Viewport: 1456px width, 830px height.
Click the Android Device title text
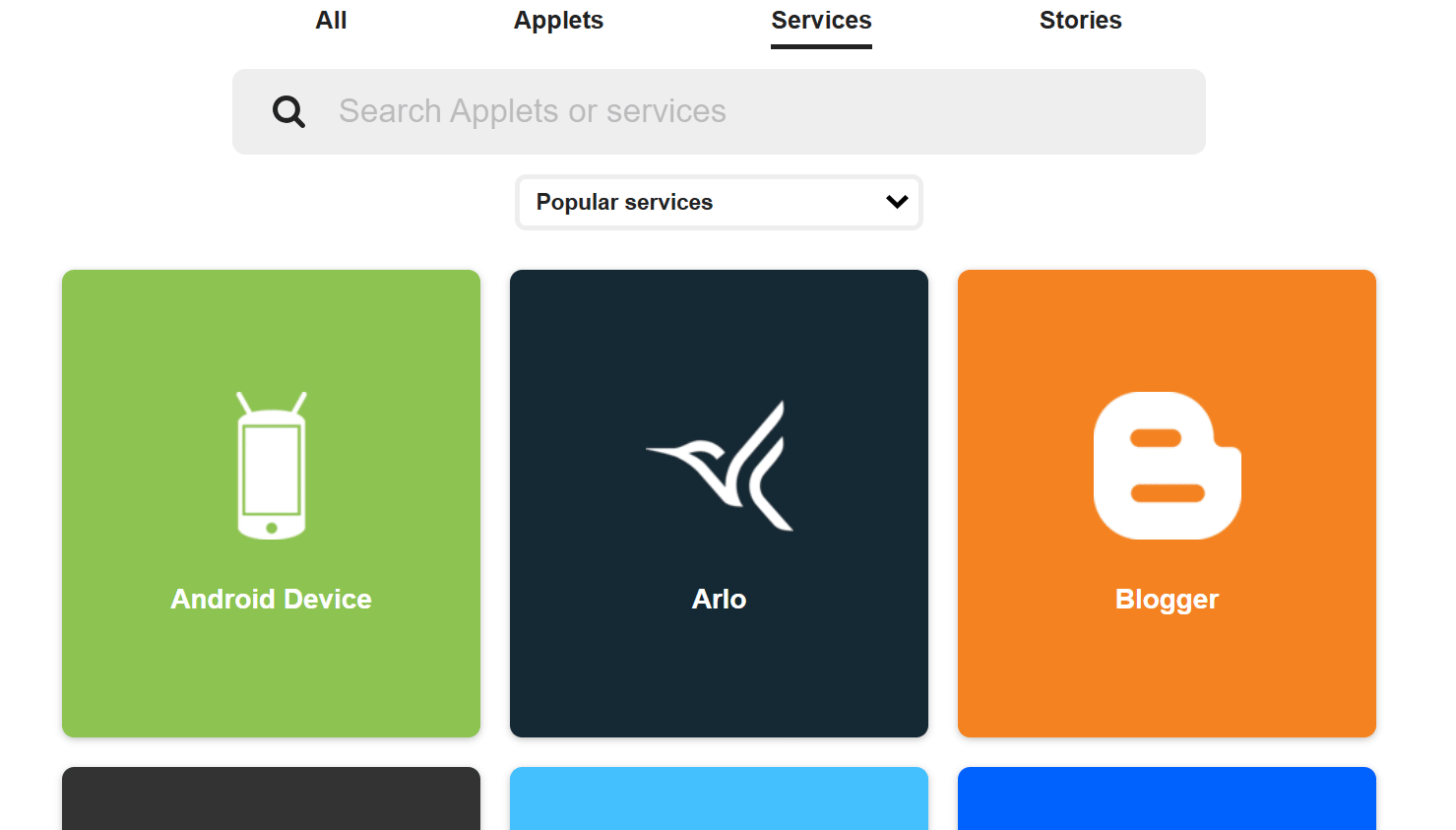click(272, 599)
